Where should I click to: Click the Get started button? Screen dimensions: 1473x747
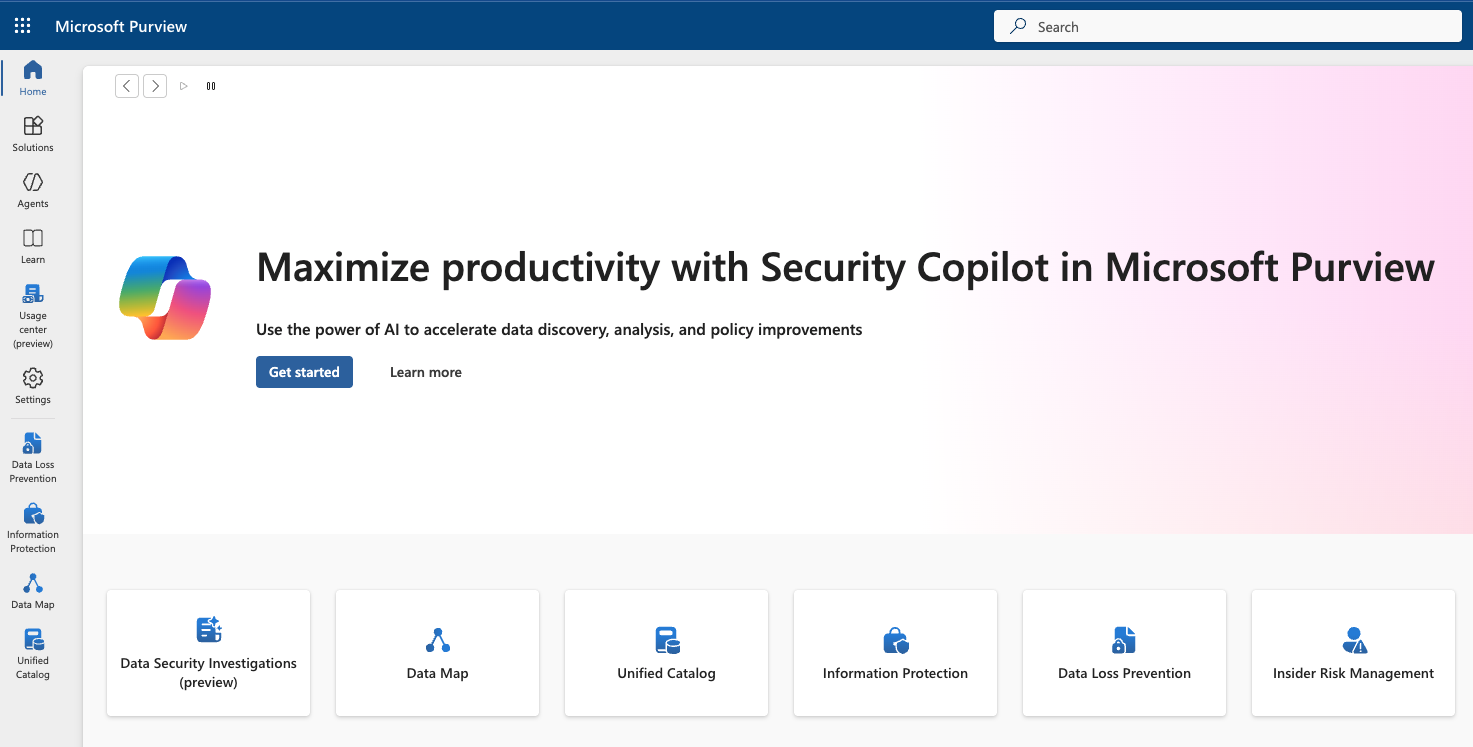point(304,372)
